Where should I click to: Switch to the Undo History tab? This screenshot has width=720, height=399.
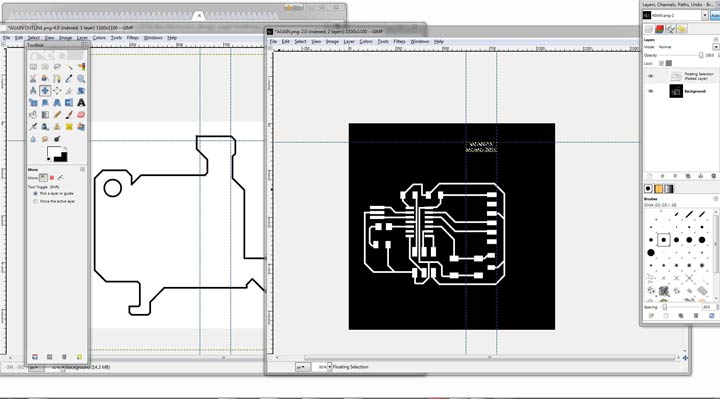682,29
